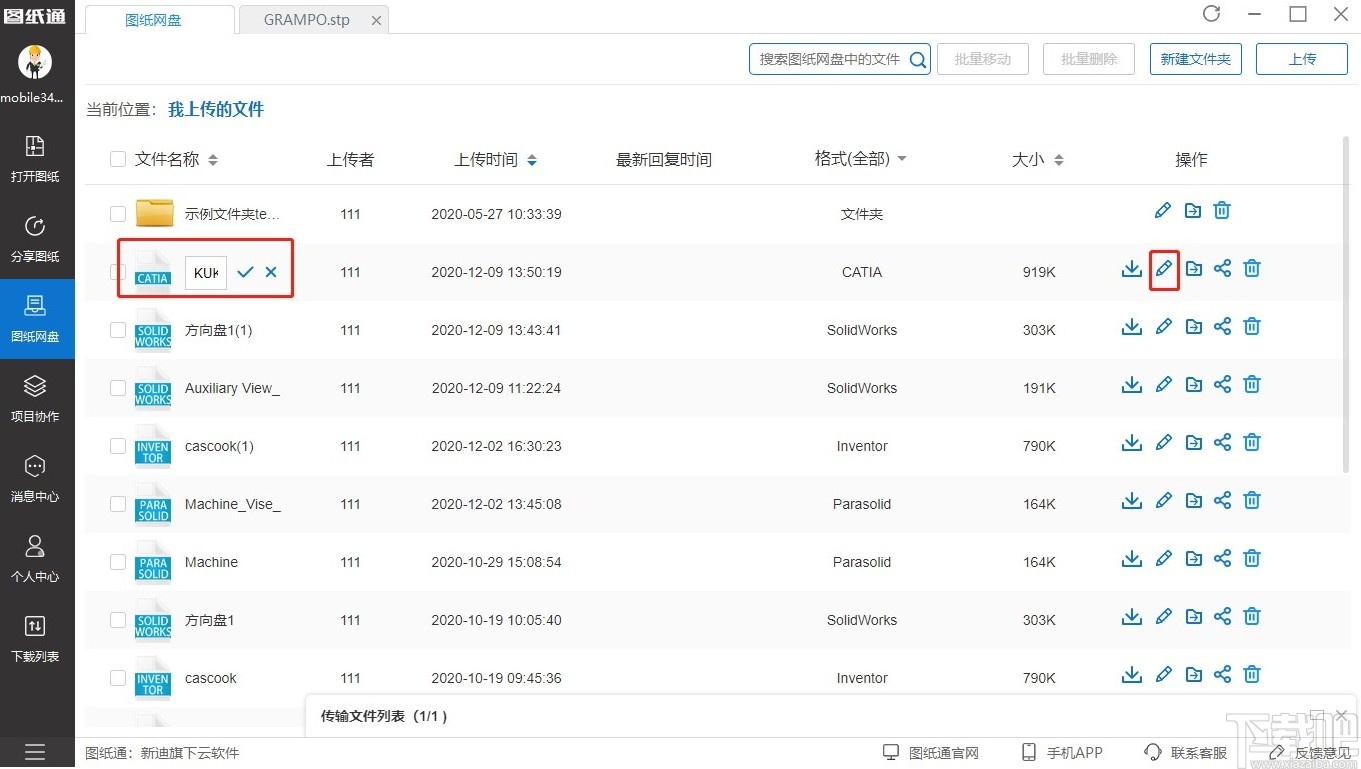The width and height of the screenshot is (1361, 769).
Task: Open the 个人中心 personal center
Action: click(36, 560)
